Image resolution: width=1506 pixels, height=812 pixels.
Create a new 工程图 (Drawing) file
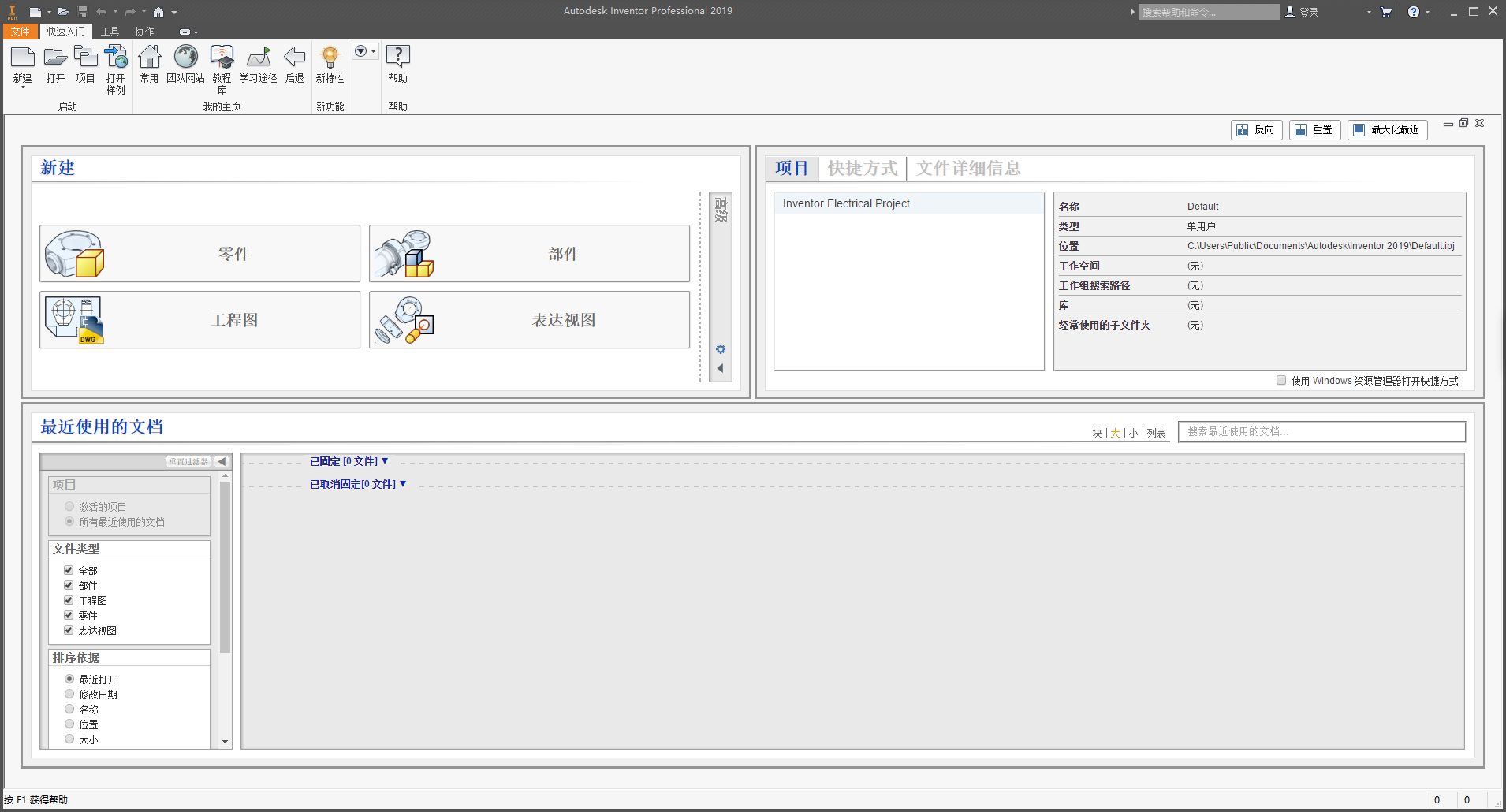[x=200, y=320]
